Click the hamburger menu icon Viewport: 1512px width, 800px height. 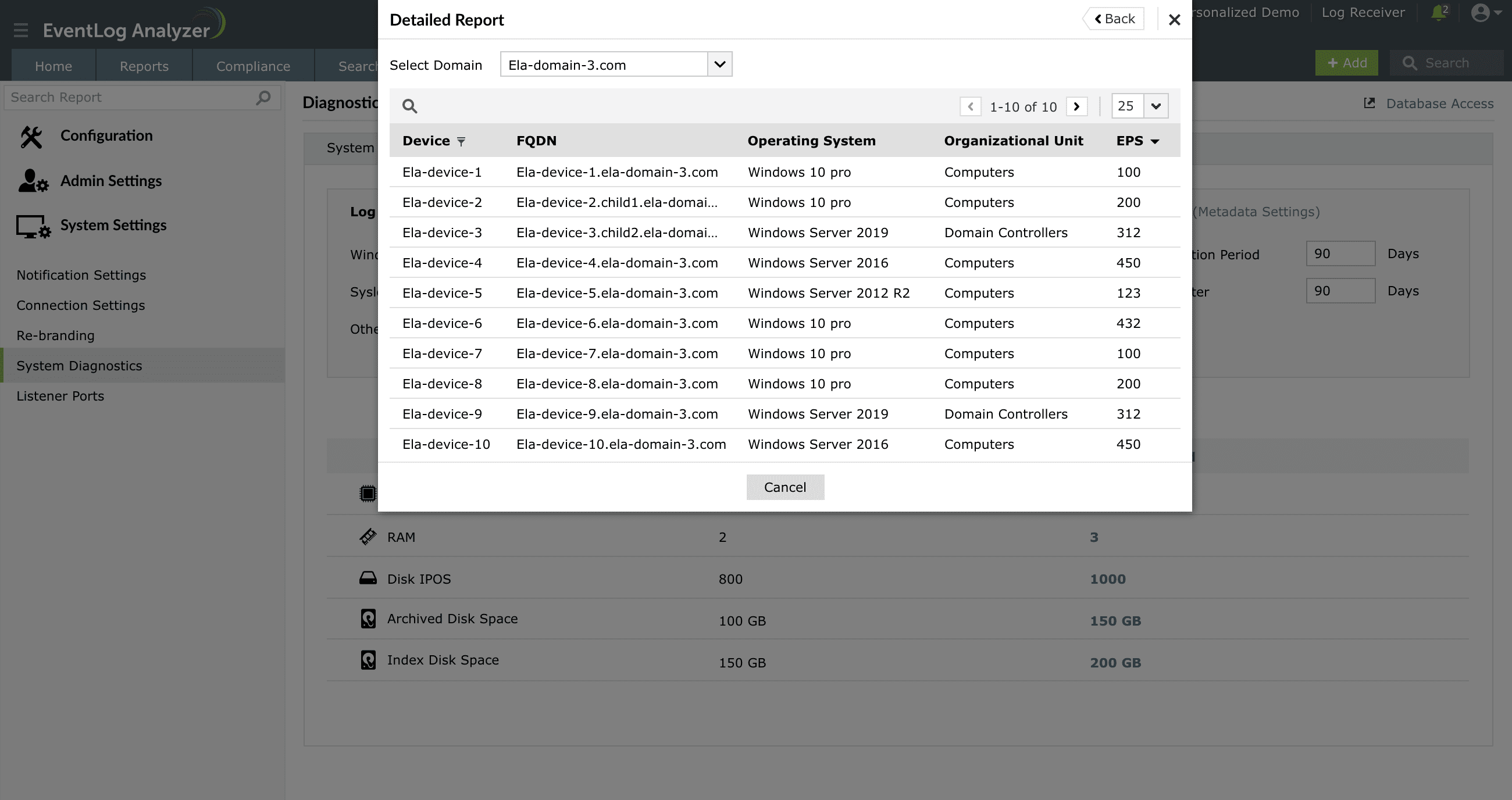(21, 30)
